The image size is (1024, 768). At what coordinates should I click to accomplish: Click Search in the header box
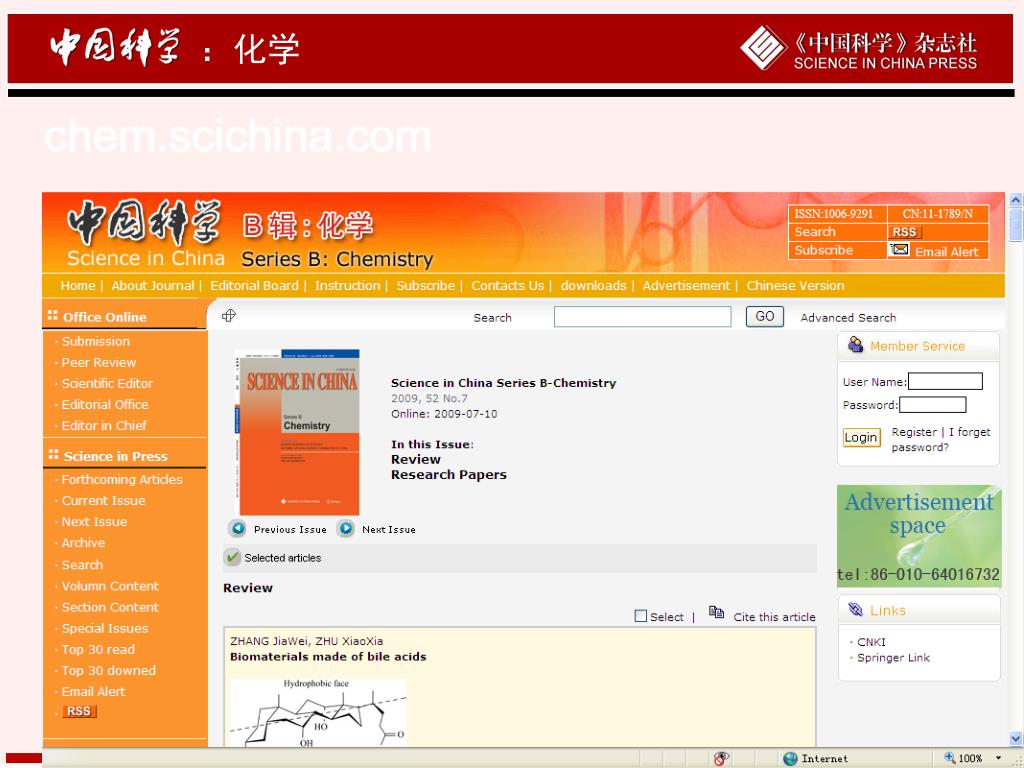pyautogui.click(x=815, y=232)
